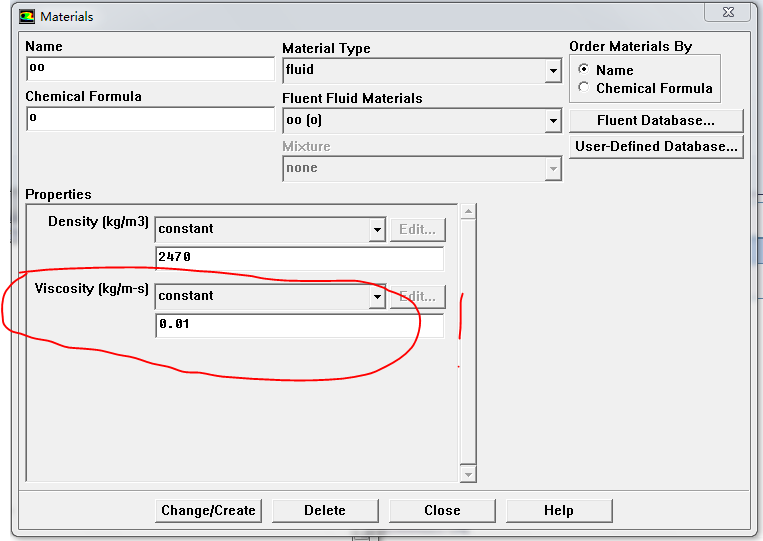Viewport: 763px width, 541px height.
Task: Click the Delete button
Action: 324,510
